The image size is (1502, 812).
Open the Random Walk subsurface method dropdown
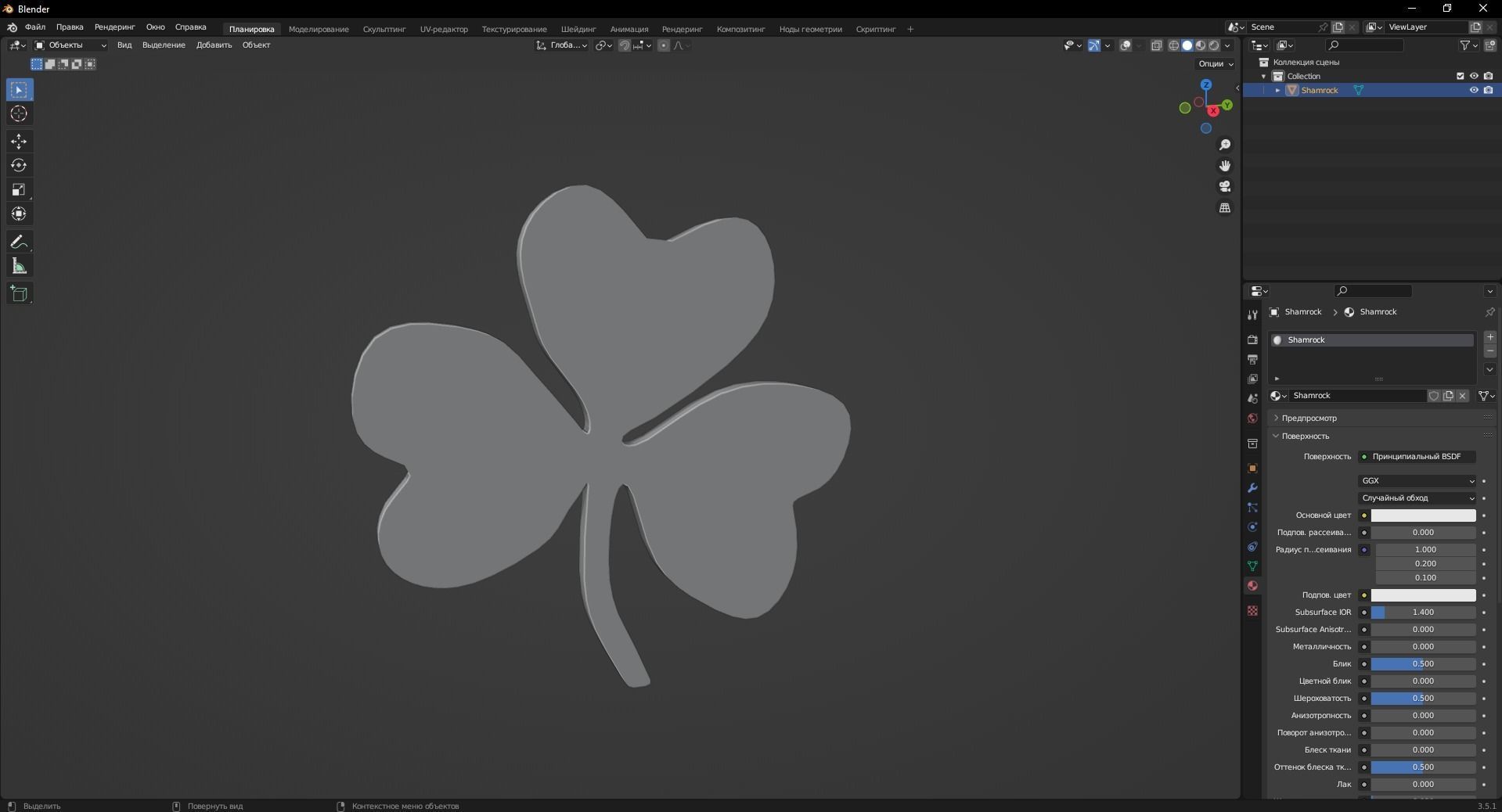(x=1417, y=498)
